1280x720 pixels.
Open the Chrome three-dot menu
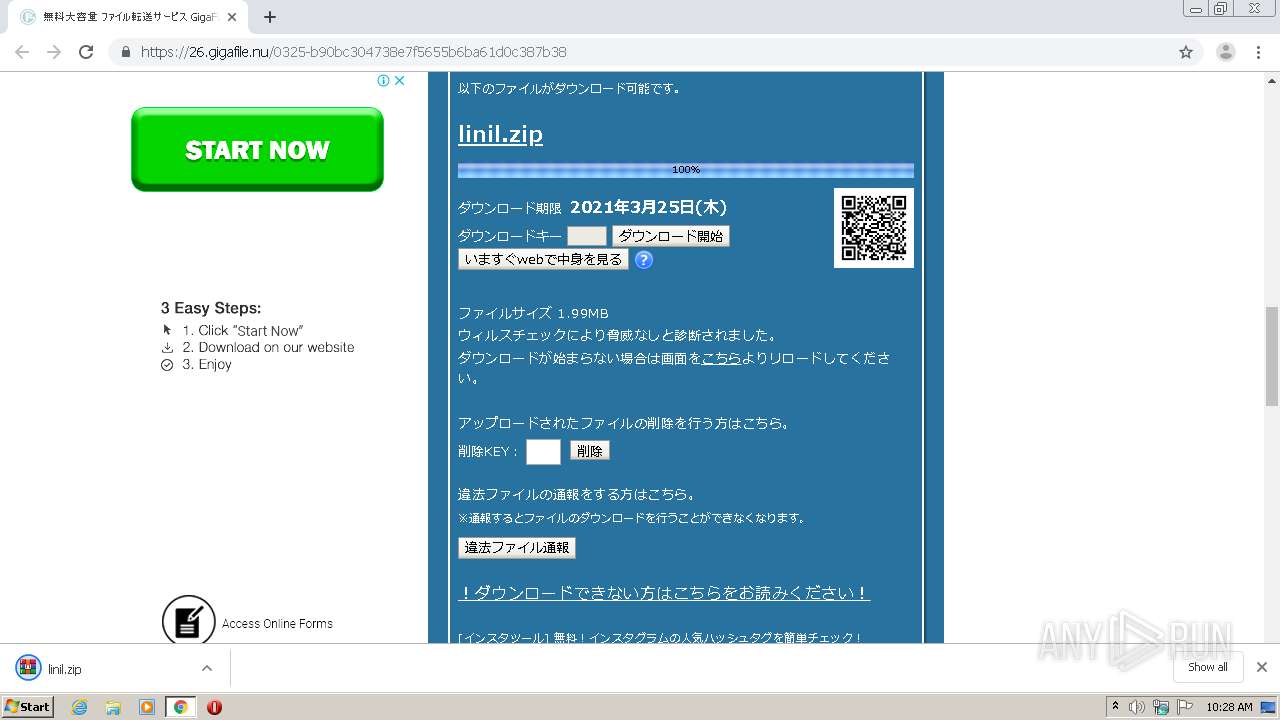pyautogui.click(x=1258, y=52)
